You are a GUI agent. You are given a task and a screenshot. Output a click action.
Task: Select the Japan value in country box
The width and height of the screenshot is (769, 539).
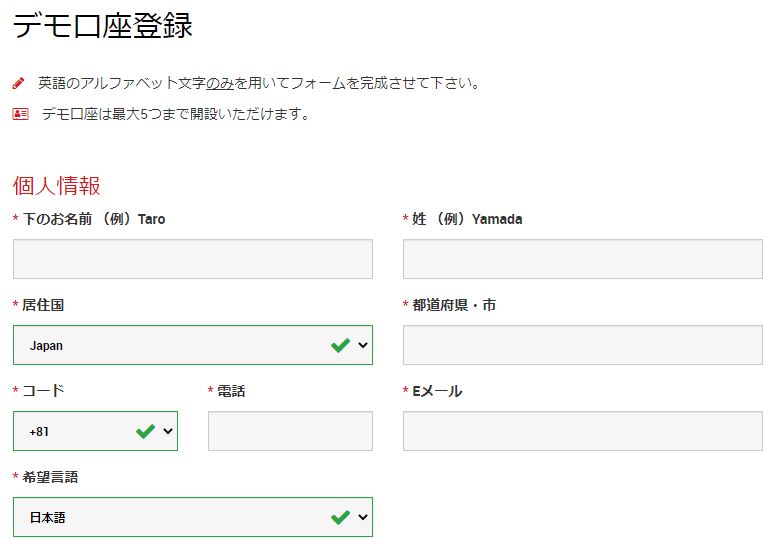[46, 346]
